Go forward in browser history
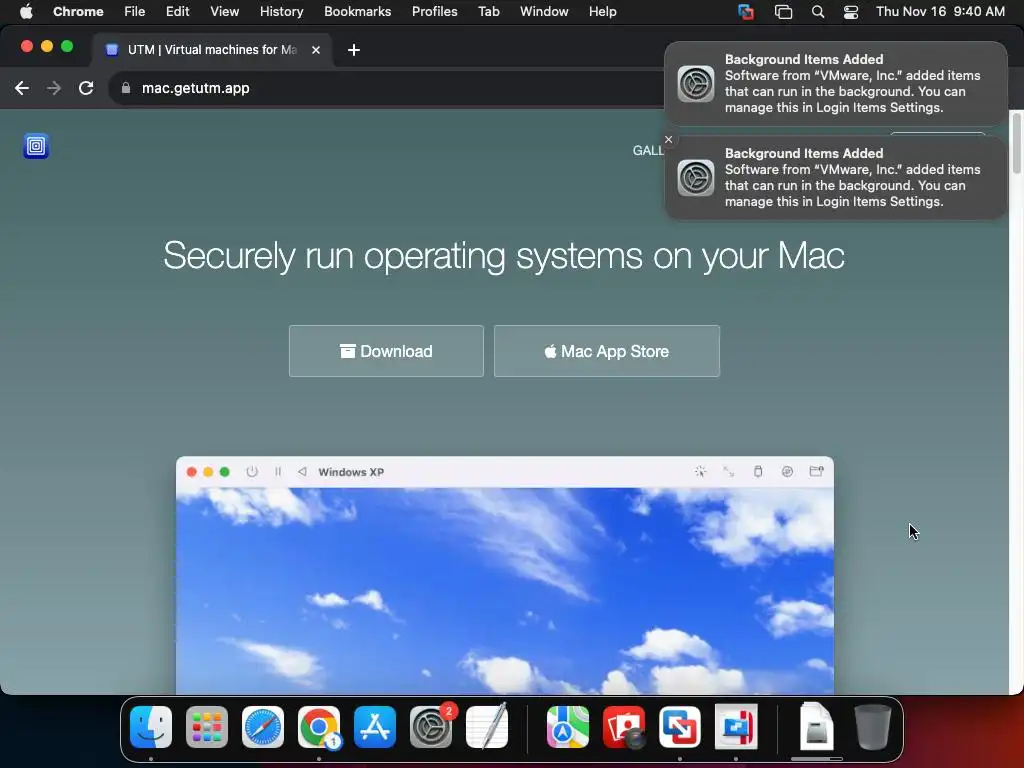 [x=54, y=88]
